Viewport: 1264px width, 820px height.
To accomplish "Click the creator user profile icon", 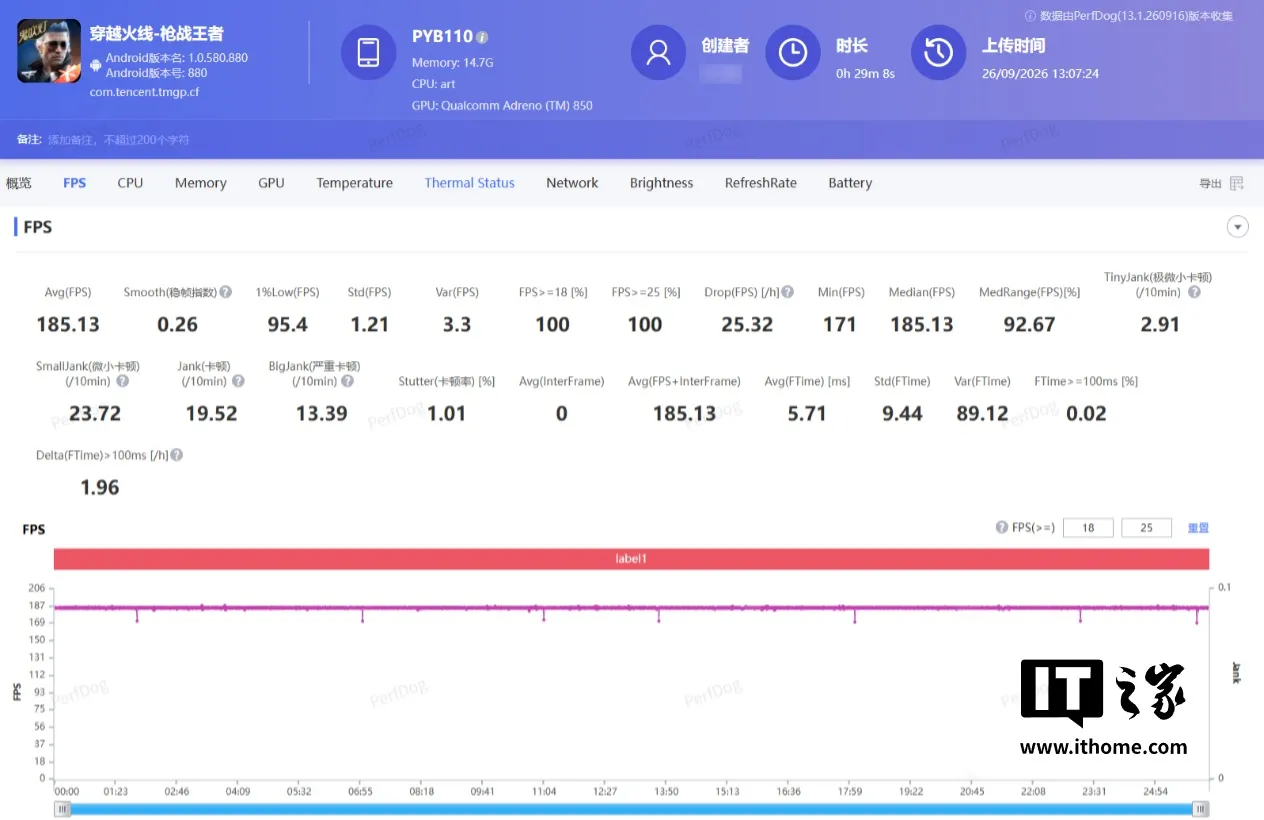I will pos(658,53).
